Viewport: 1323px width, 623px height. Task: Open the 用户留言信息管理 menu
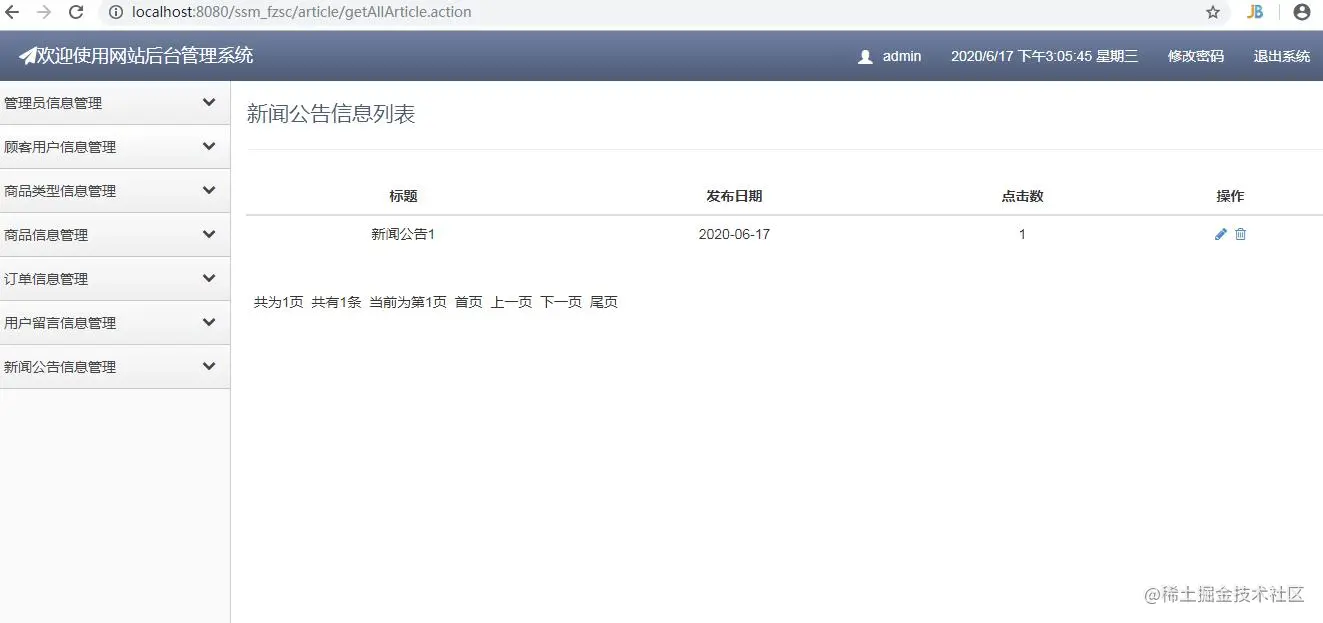coord(115,323)
